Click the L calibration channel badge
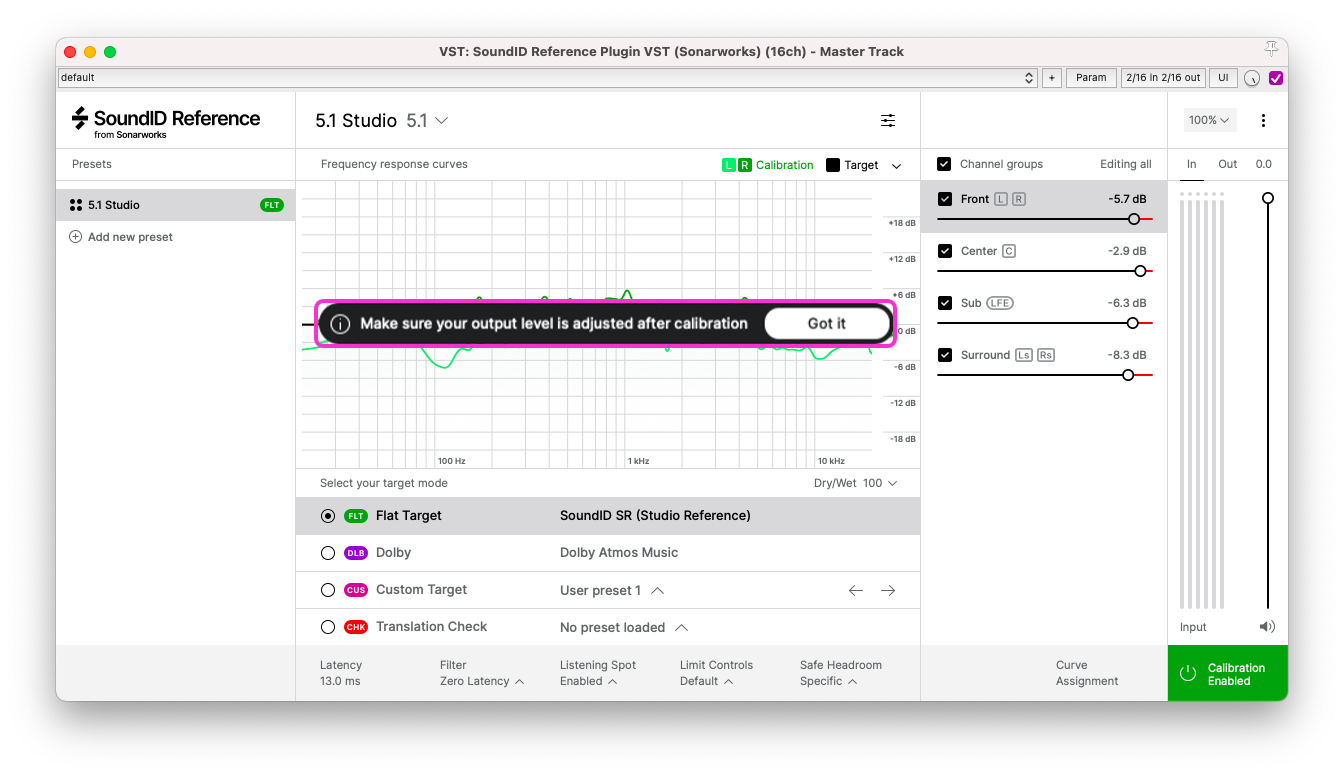The image size is (1344, 775). (x=728, y=165)
